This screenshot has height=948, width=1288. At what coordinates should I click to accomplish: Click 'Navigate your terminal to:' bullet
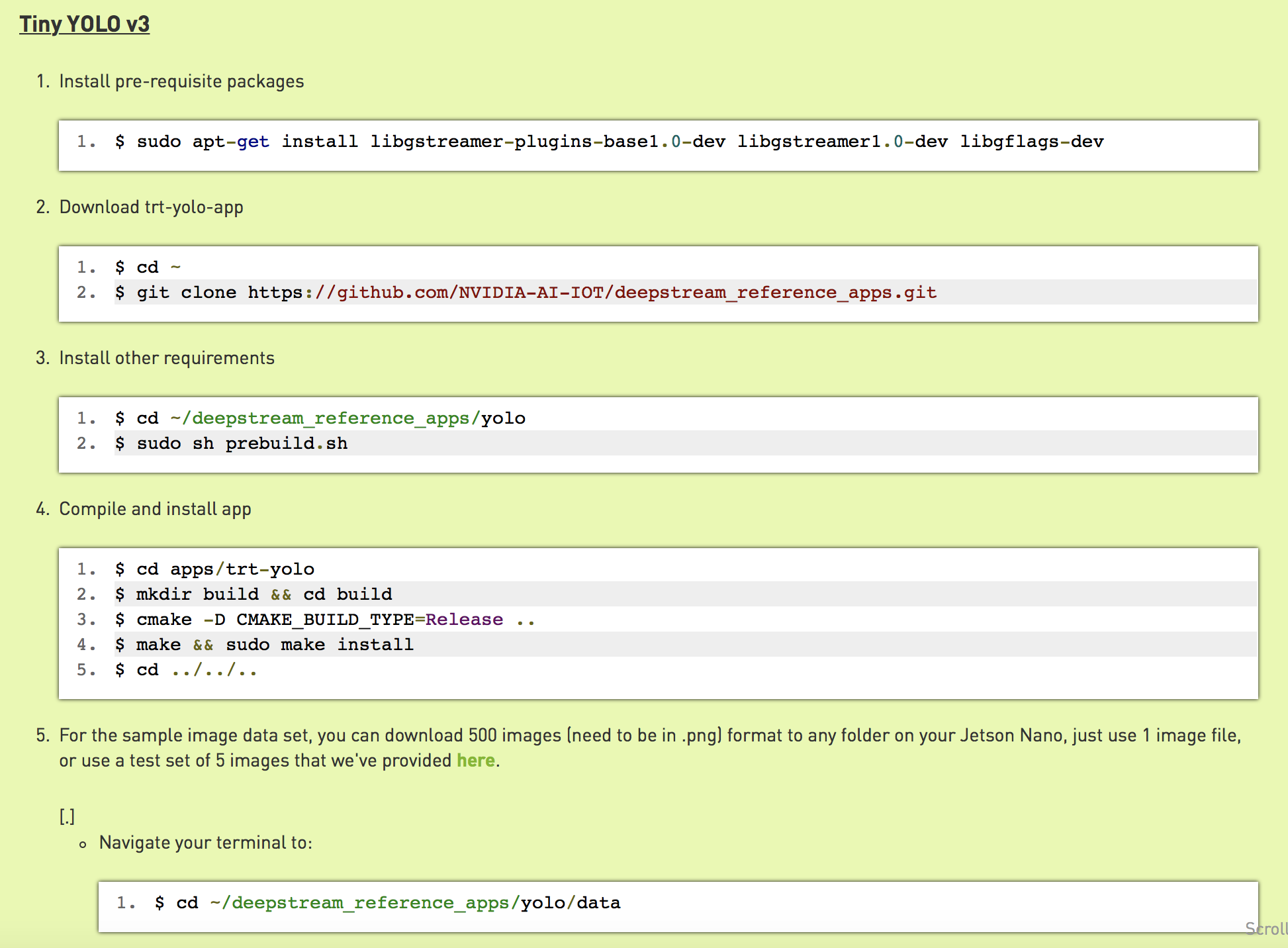coord(205,843)
